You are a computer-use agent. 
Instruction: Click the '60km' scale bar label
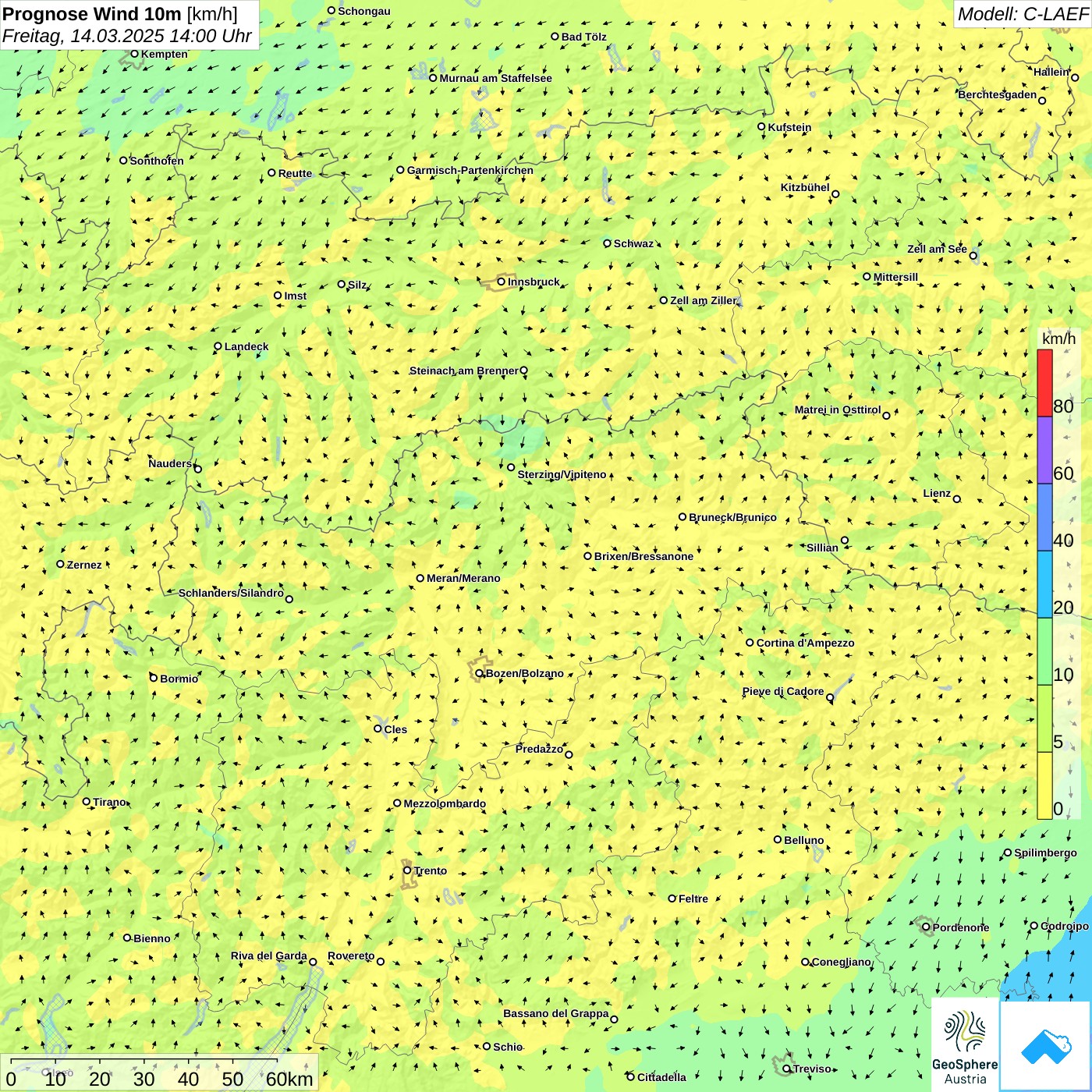[x=289, y=1079]
